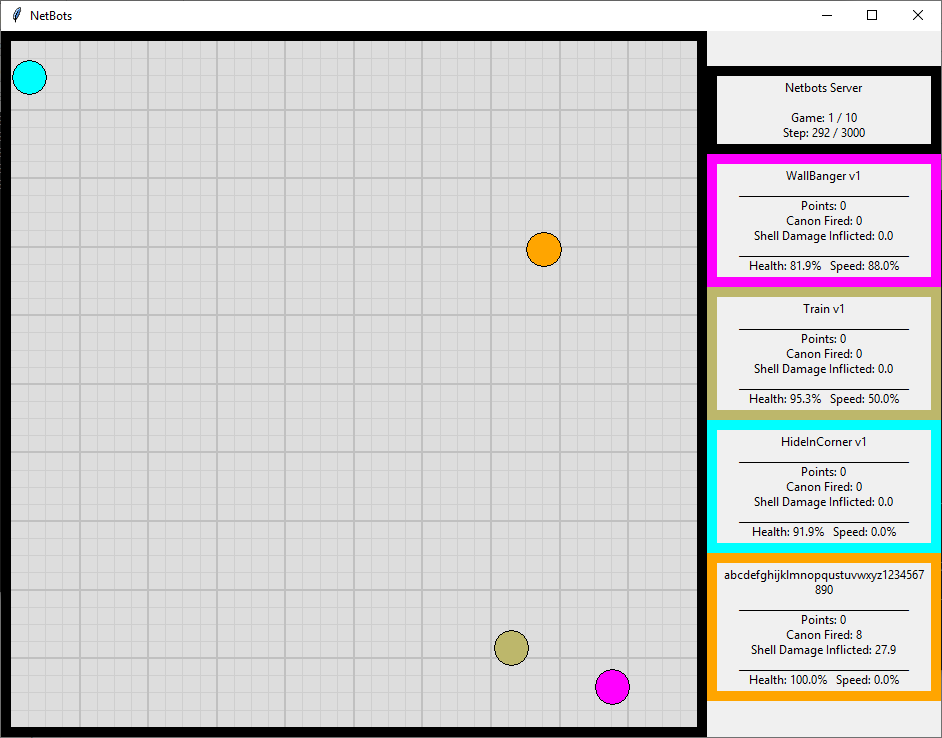
Task: Select HideInCorner's Shell Damage Inflicted stat
Action: (823, 501)
